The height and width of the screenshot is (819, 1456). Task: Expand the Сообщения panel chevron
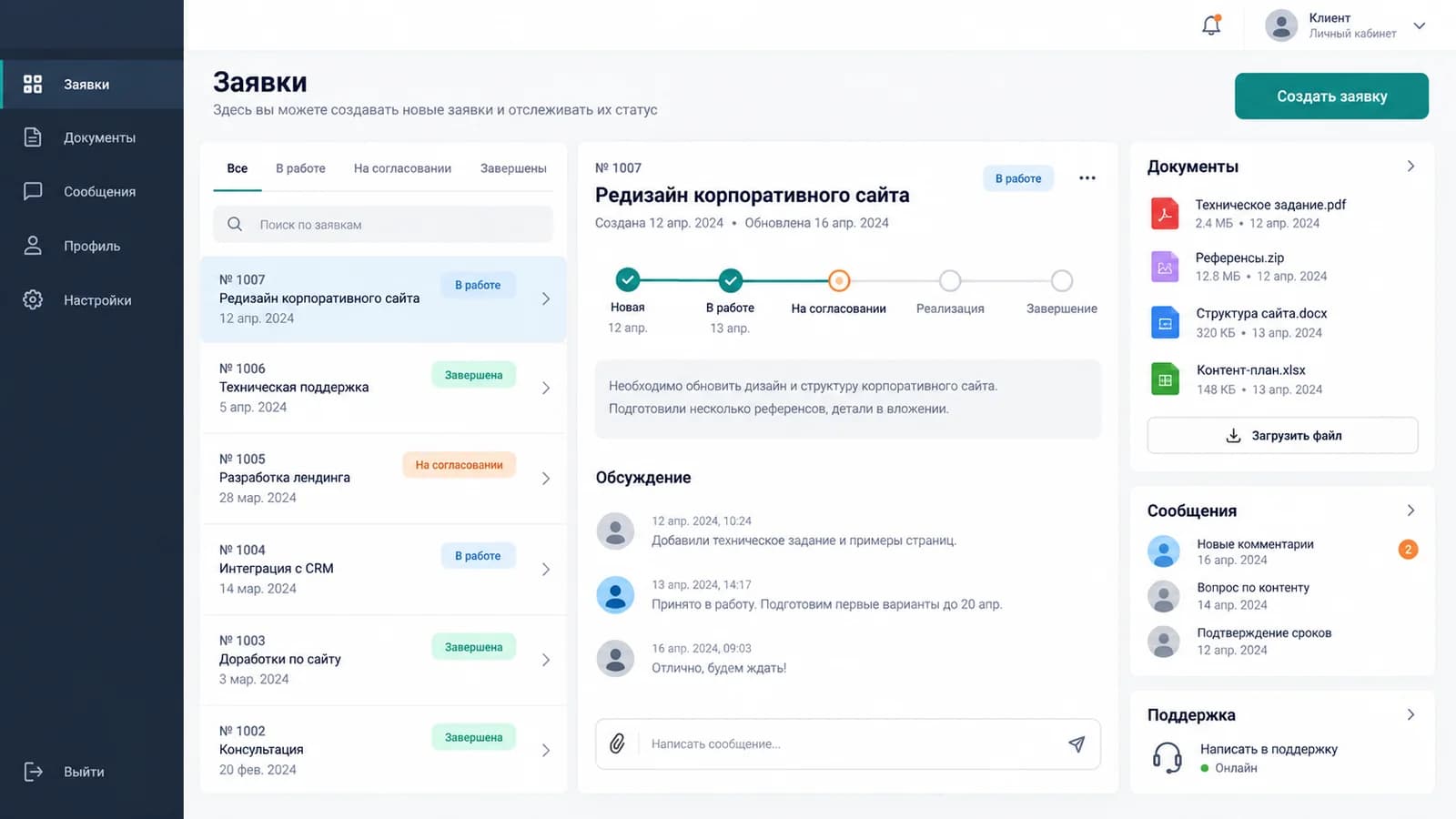coord(1410,511)
